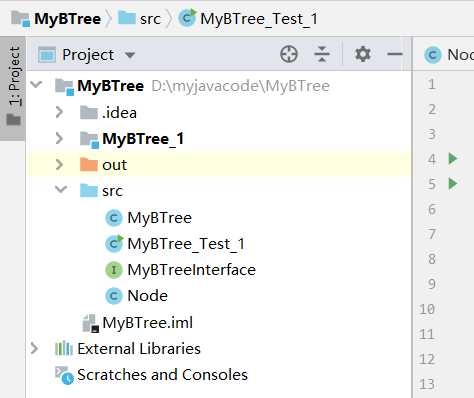
Task: Click the MyBTree class icon in src
Action: [x=114, y=218]
